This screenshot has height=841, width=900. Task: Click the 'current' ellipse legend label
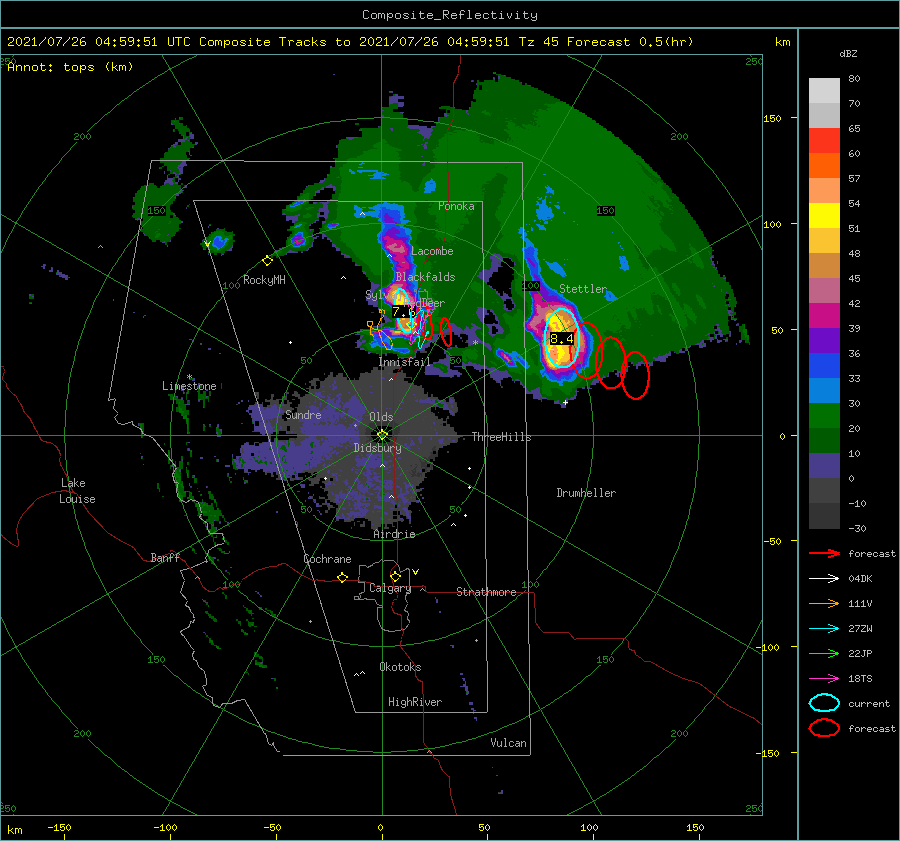(x=869, y=703)
